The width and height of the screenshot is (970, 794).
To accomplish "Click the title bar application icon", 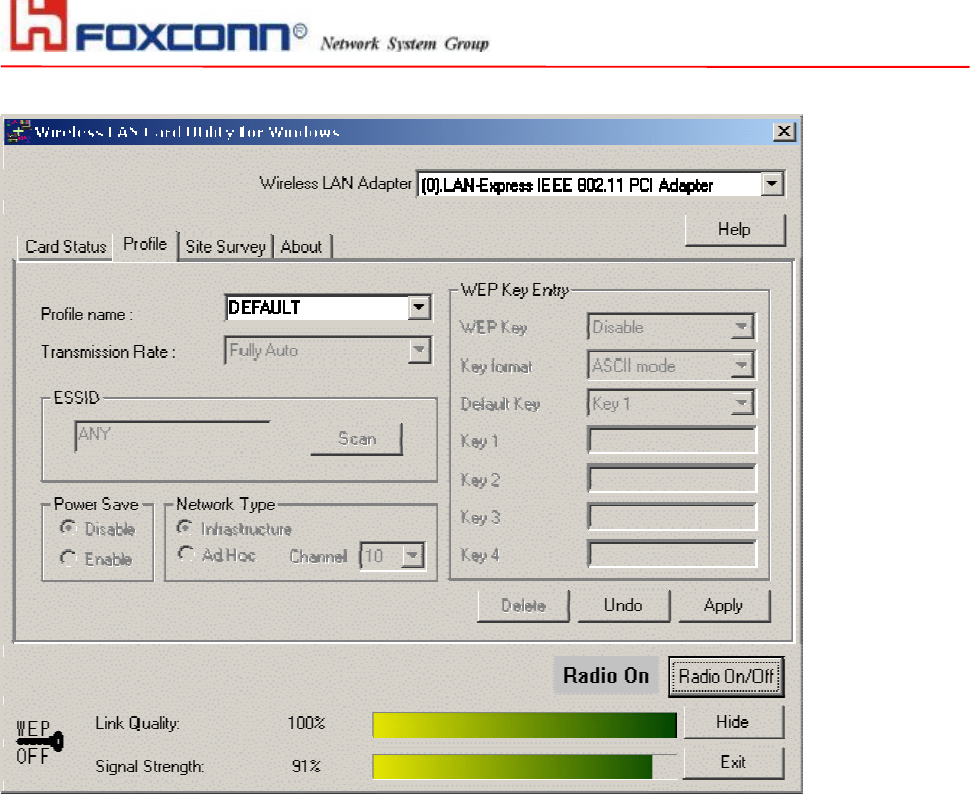I will [x=18, y=131].
